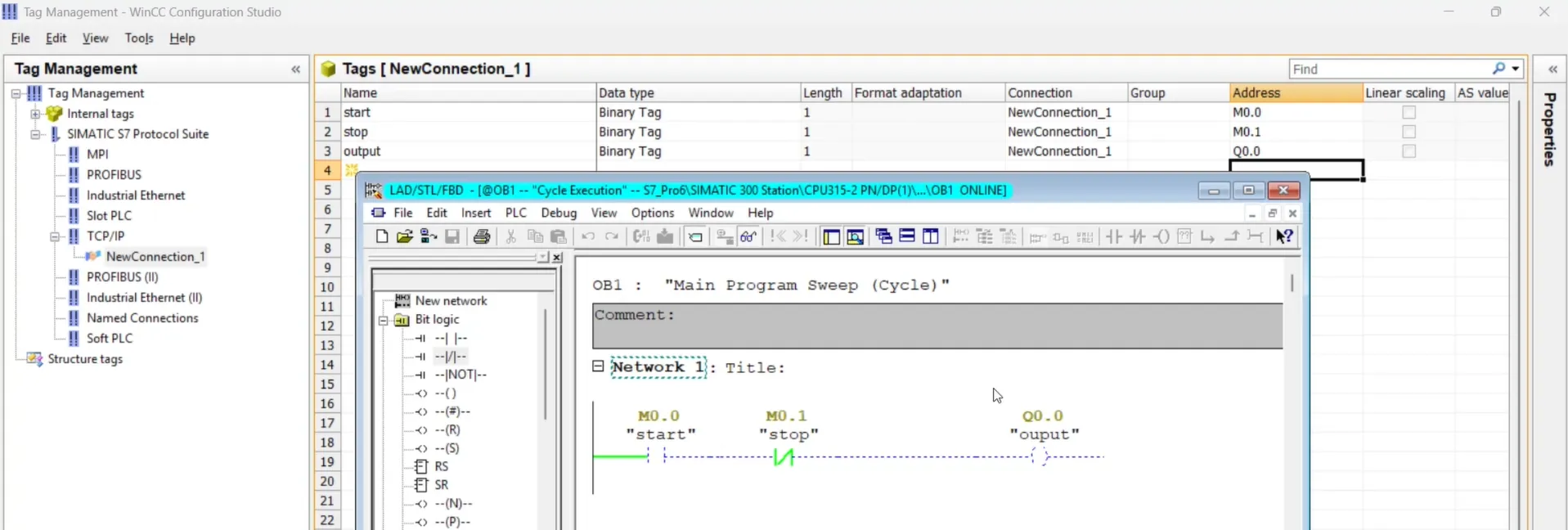Click the Open branch icon

tap(1208, 236)
